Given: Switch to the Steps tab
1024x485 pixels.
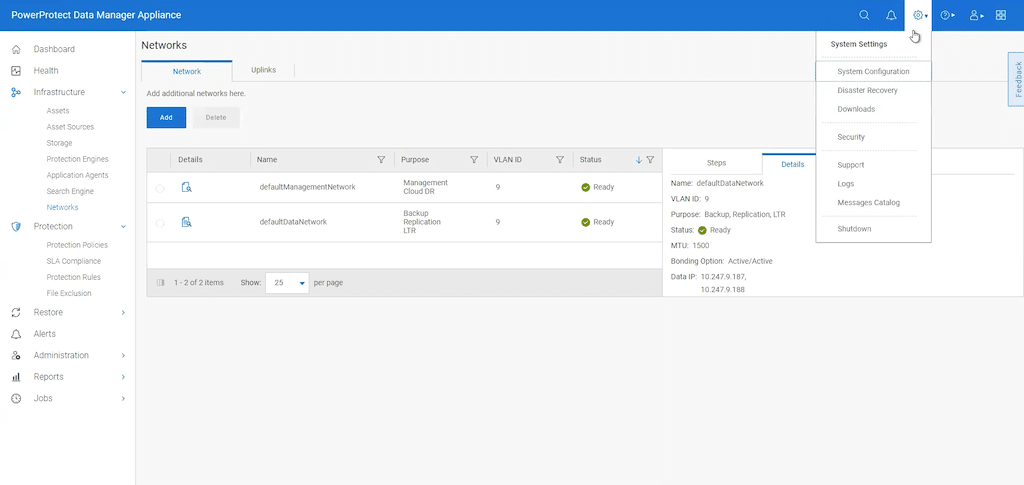Looking at the screenshot, I should pos(716,163).
